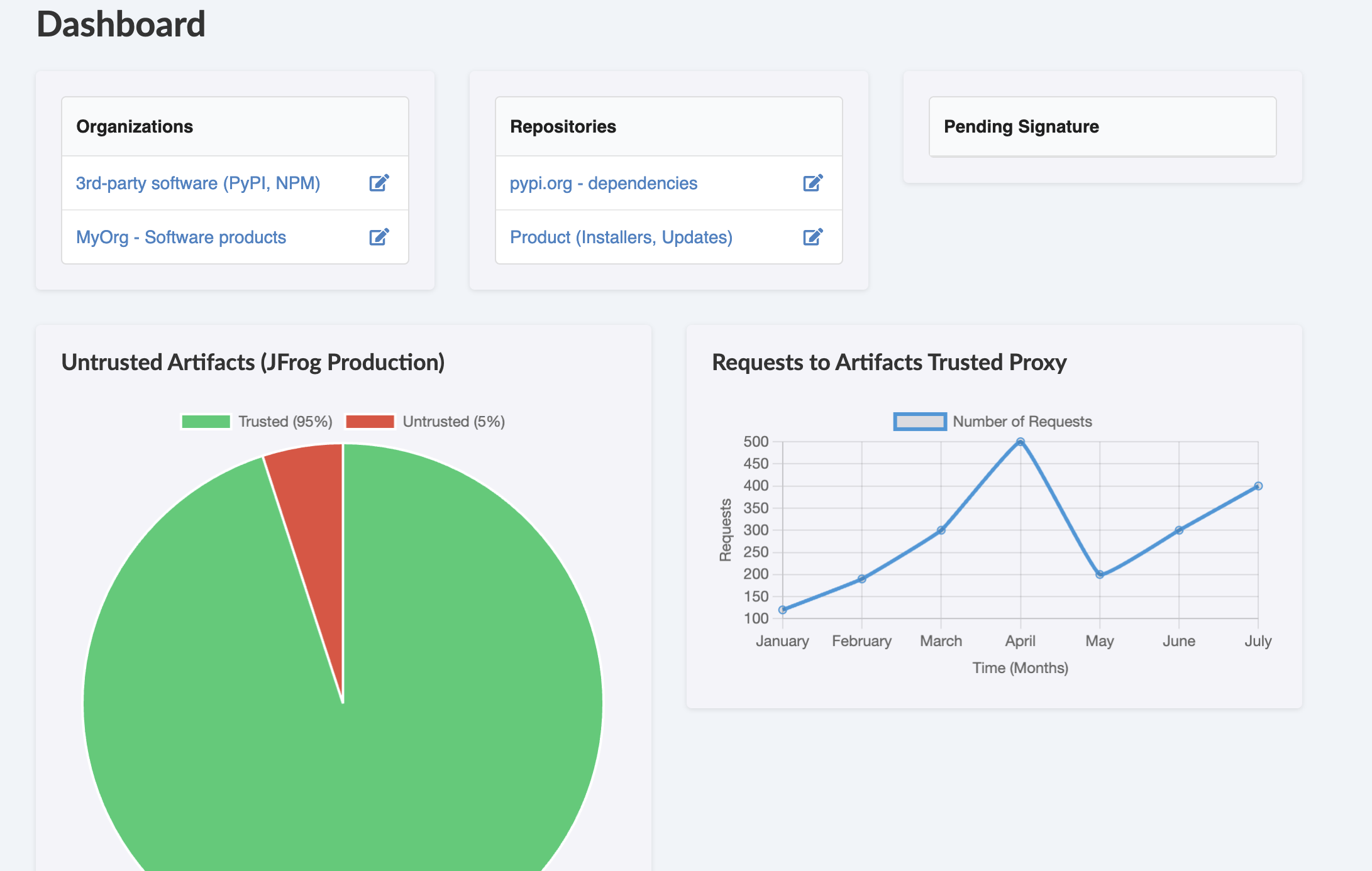Image resolution: width=1372 pixels, height=871 pixels.
Task: Click the 'May' x-axis month label
Action: (x=1100, y=641)
